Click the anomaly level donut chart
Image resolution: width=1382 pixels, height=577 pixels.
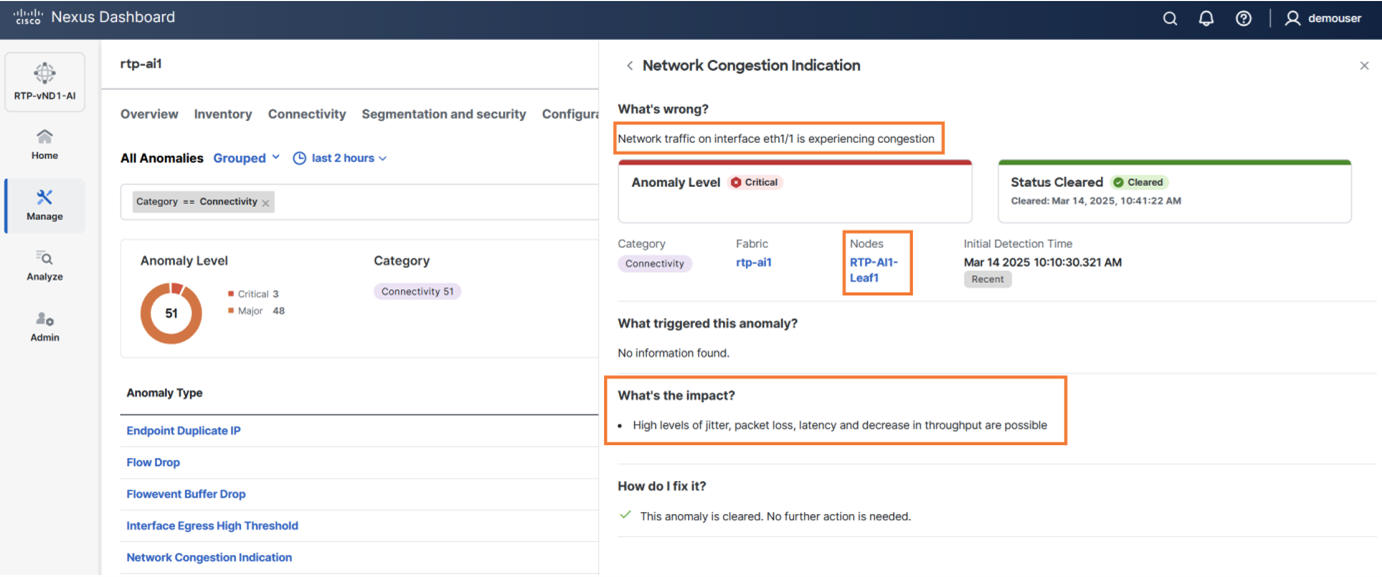click(x=171, y=313)
